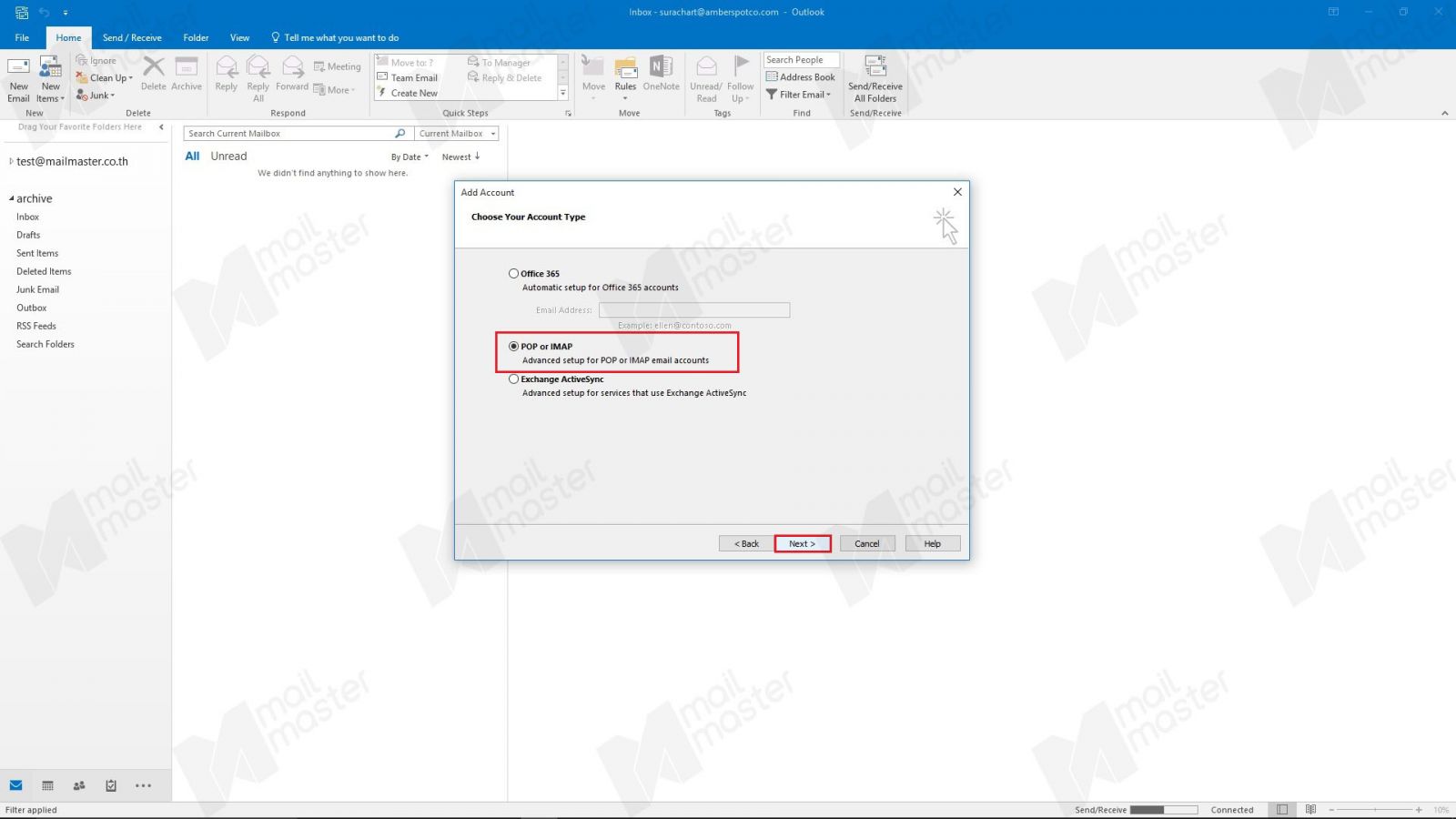Collapse the folder pane arrow
The image size is (1456, 819).
[x=161, y=127]
